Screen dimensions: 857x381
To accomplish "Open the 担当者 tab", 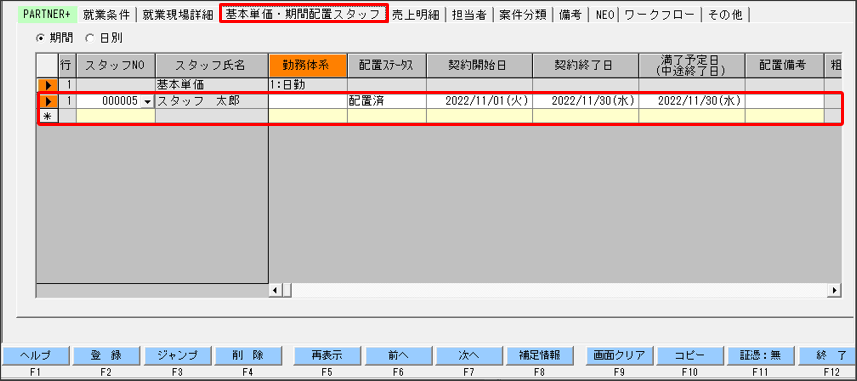I will point(469,15).
